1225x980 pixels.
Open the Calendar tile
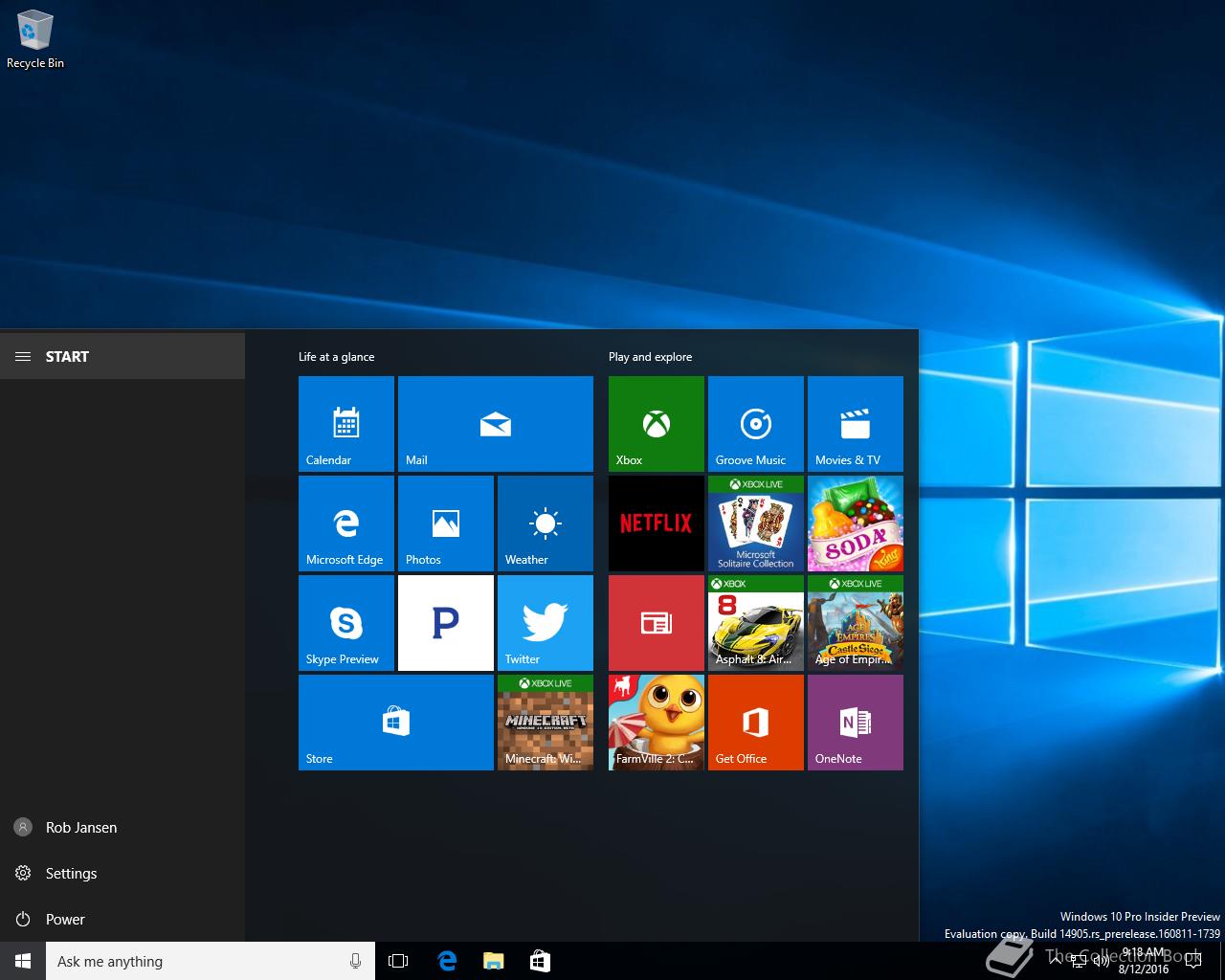pos(346,423)
